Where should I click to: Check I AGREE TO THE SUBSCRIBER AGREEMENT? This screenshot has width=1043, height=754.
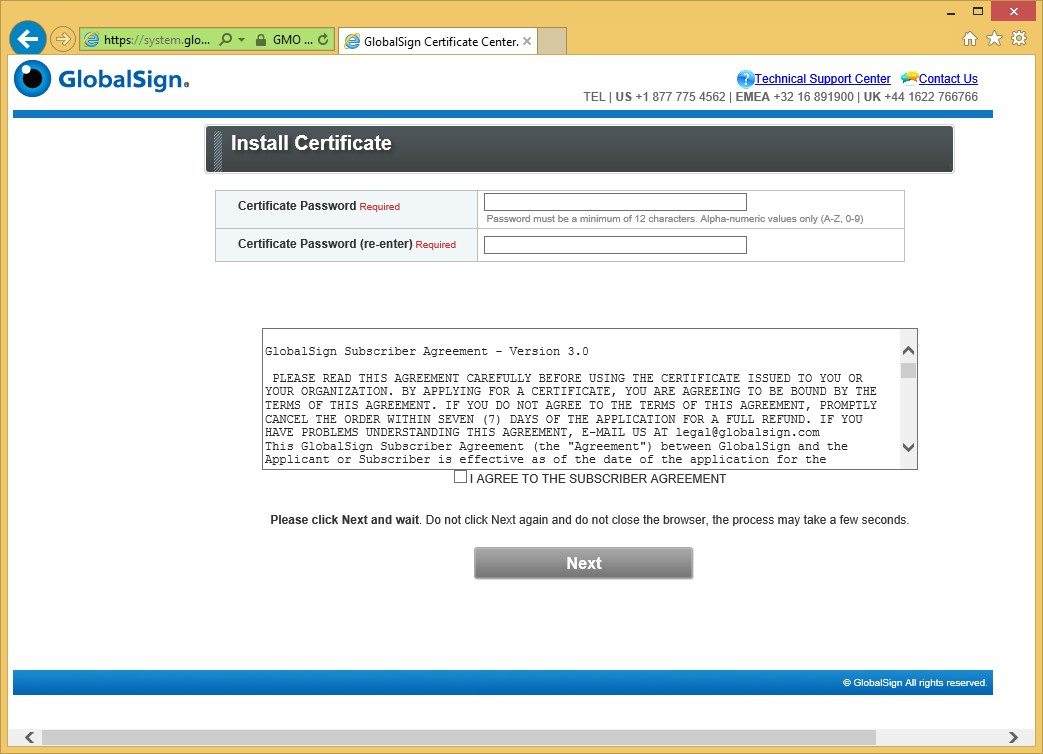pyautogui.click(x=460, y=477)
